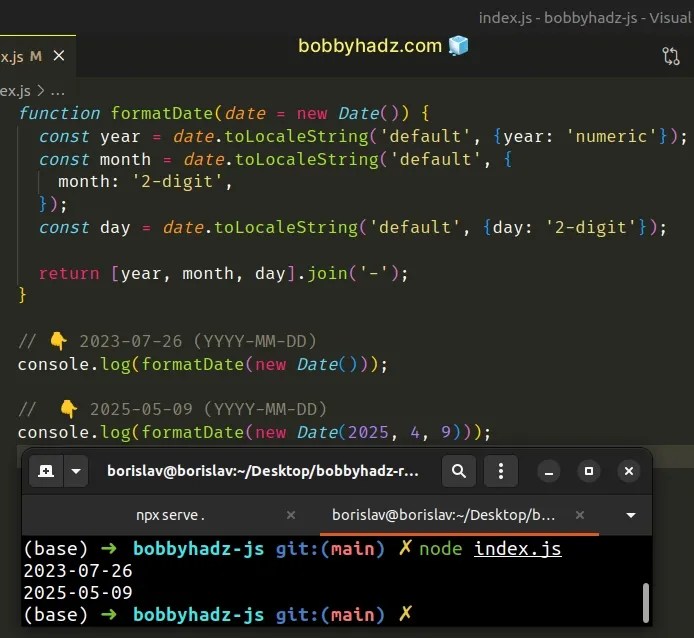The width and height of the screenshot is (694, 638).
Task: Click month: '2-digit' option line
Action: (x=145, y=182)
